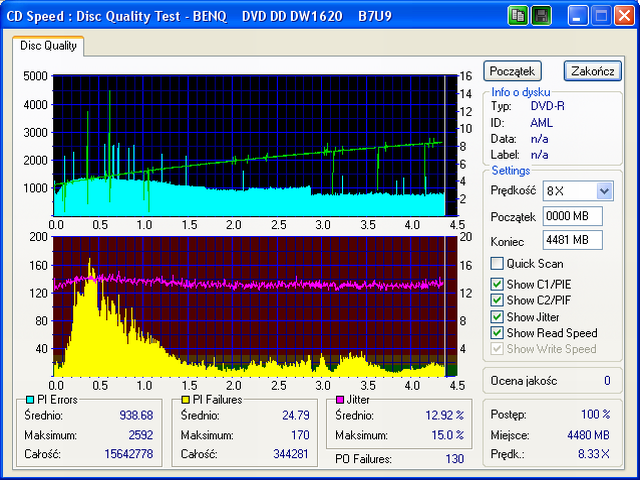Click the Początek 0000 MB field

click(x=573, y=216)
